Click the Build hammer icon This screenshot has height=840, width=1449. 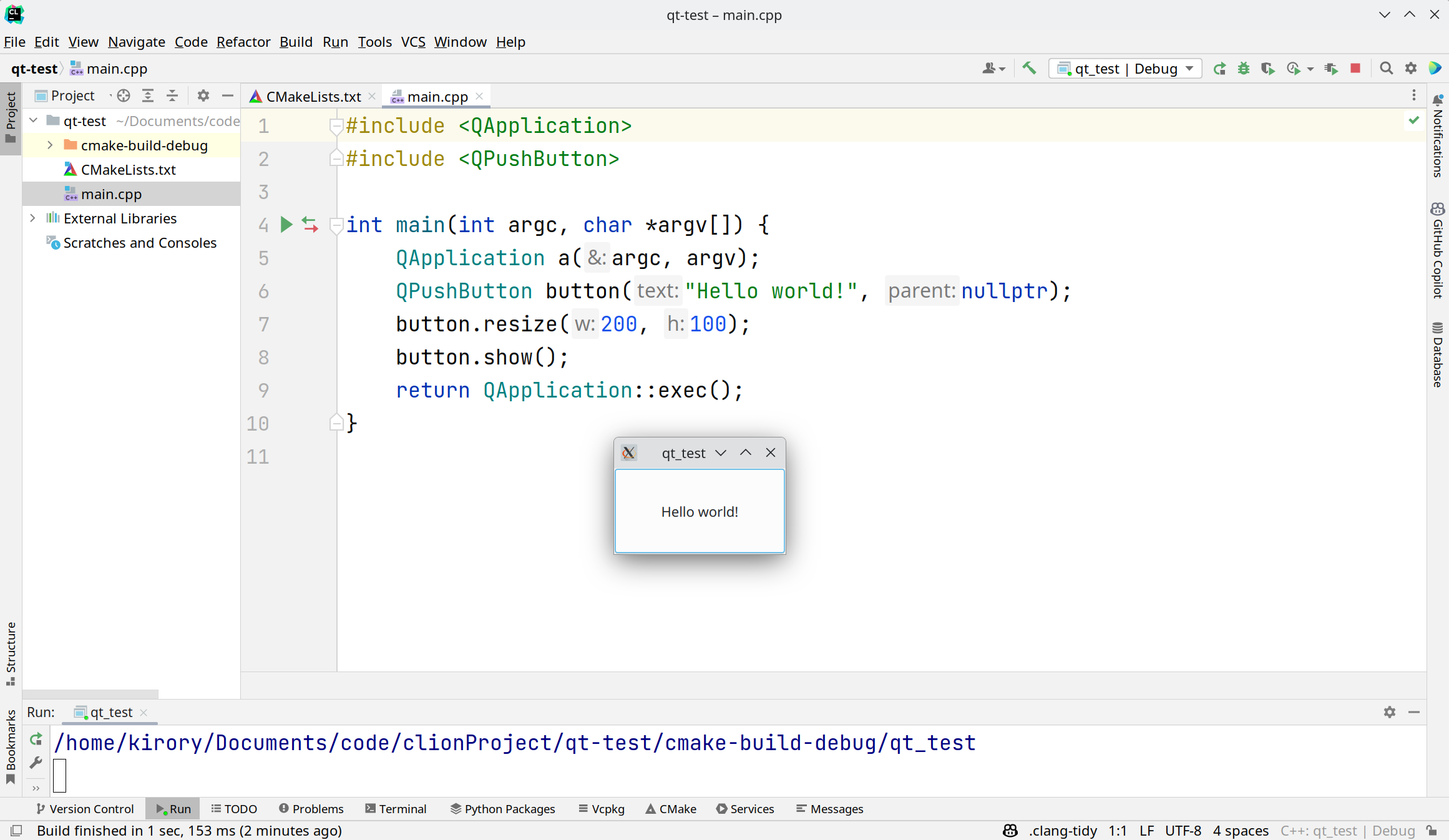[x=1029, y=68]
